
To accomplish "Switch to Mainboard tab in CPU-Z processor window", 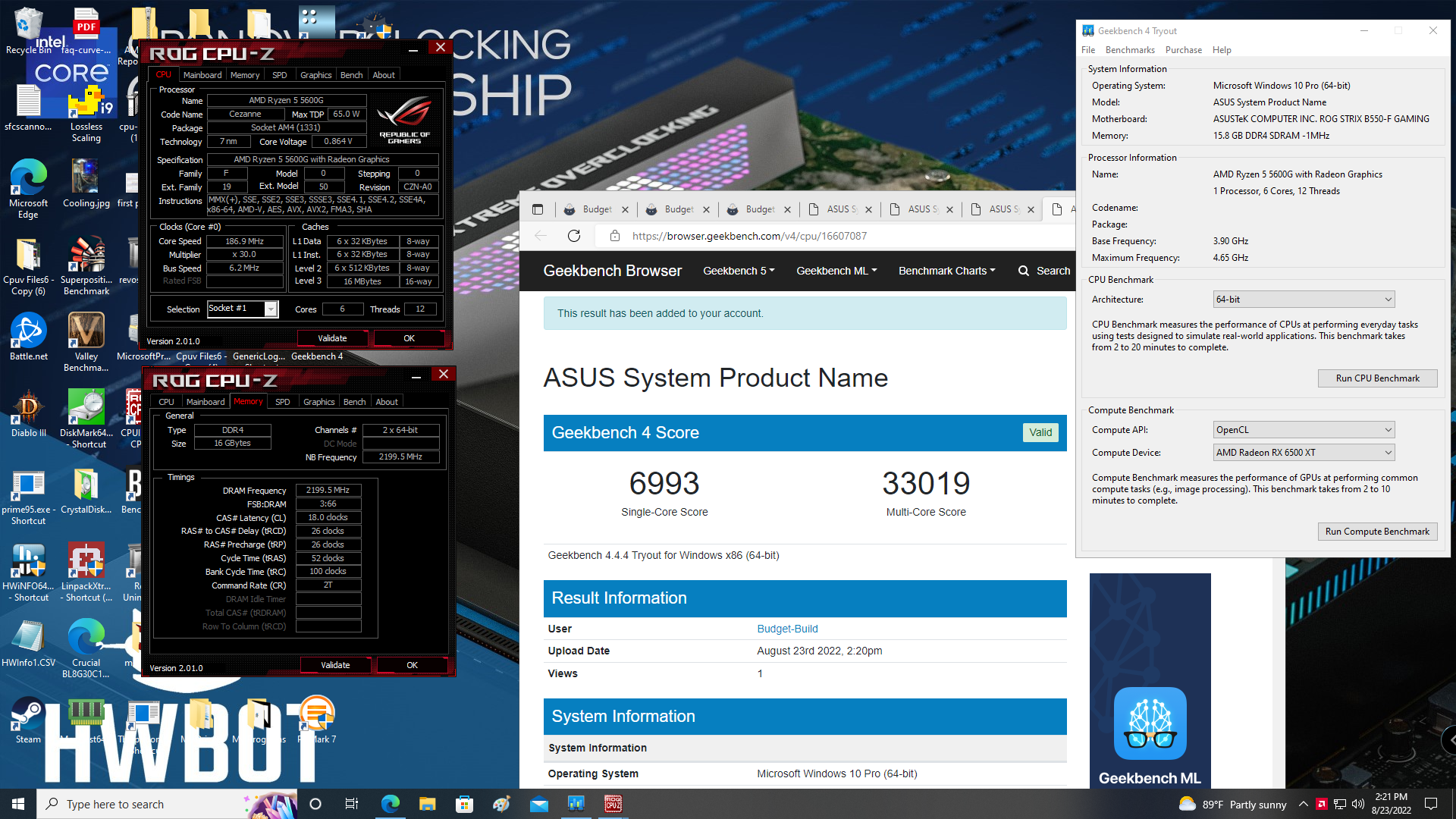I will [202, 75].
